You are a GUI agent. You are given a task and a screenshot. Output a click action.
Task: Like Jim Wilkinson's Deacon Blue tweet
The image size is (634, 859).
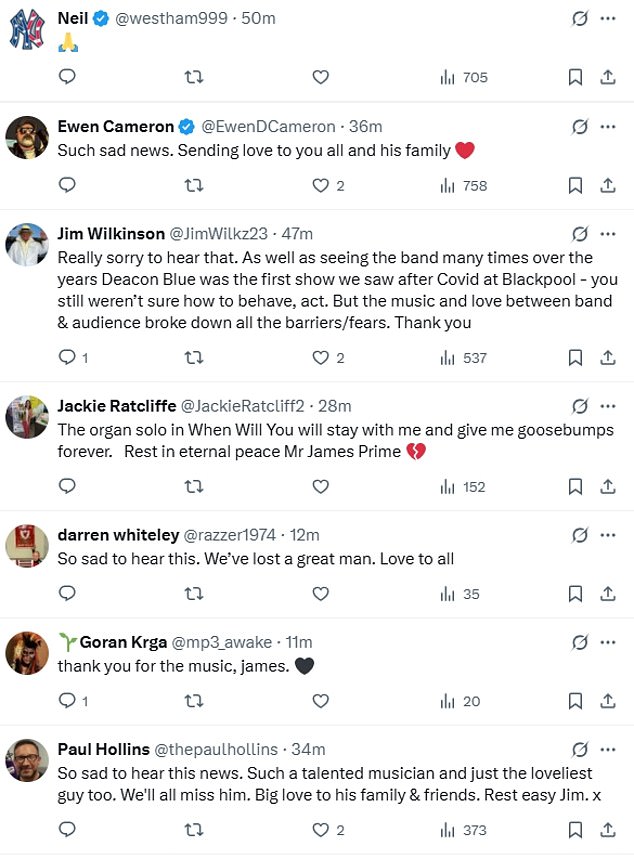pyautogui.click(x=320, y=357)
